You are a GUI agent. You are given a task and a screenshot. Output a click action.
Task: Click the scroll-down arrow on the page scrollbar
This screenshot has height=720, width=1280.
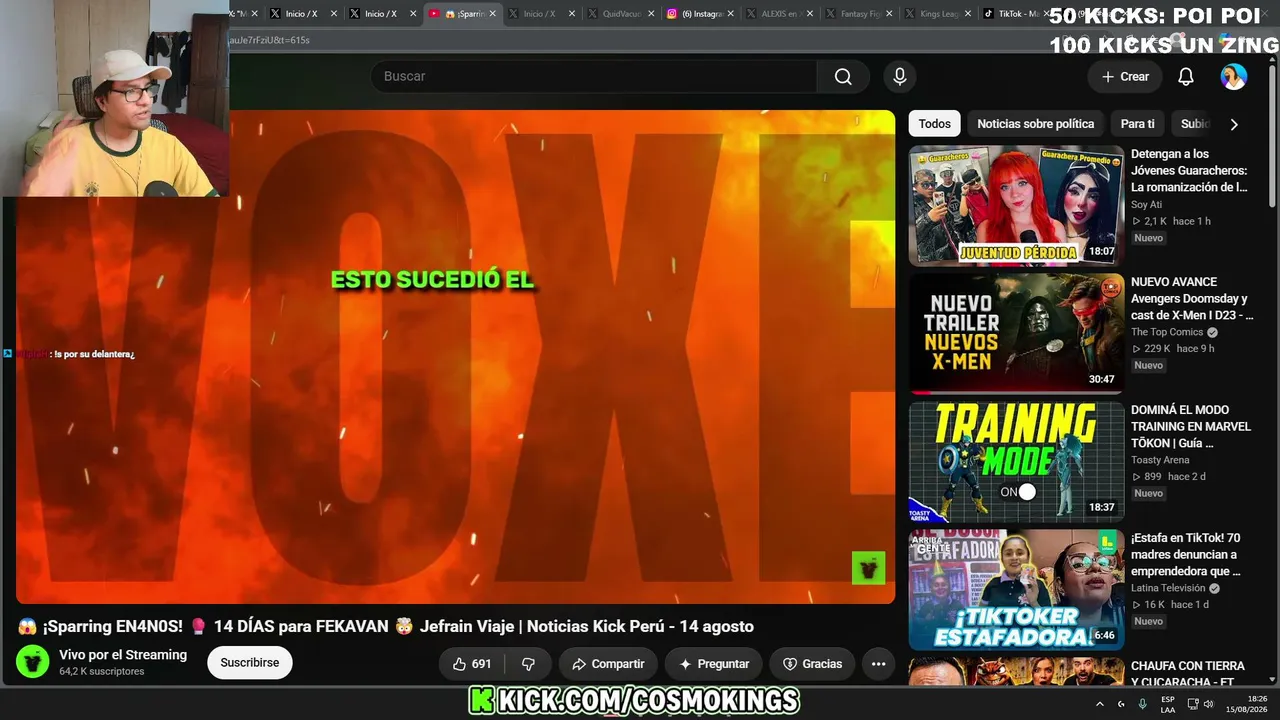pos(1274,680)
